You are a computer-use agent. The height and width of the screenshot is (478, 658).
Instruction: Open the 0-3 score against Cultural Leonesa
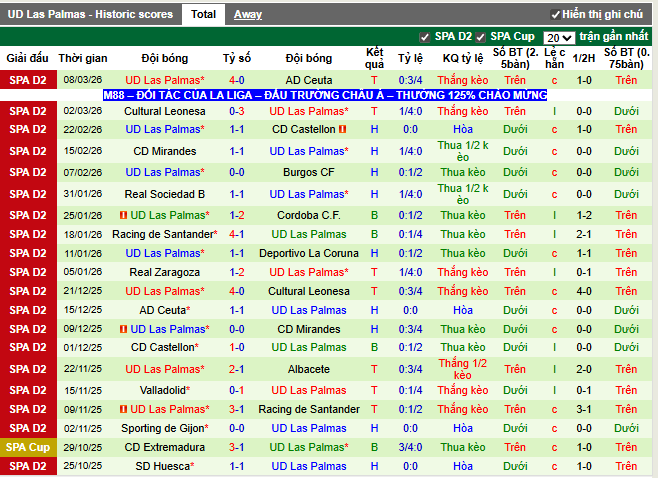[x=237, y=111]
